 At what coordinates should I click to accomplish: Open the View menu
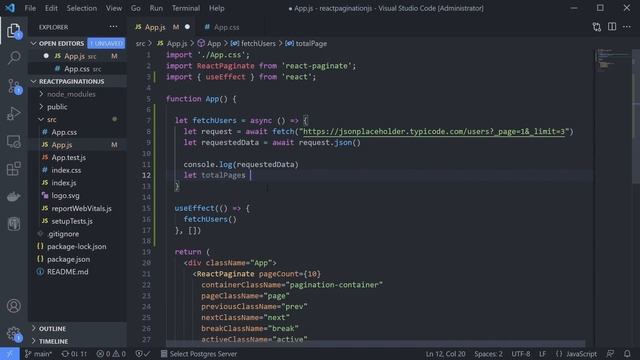pyautogui.click(x=113, y=8)
